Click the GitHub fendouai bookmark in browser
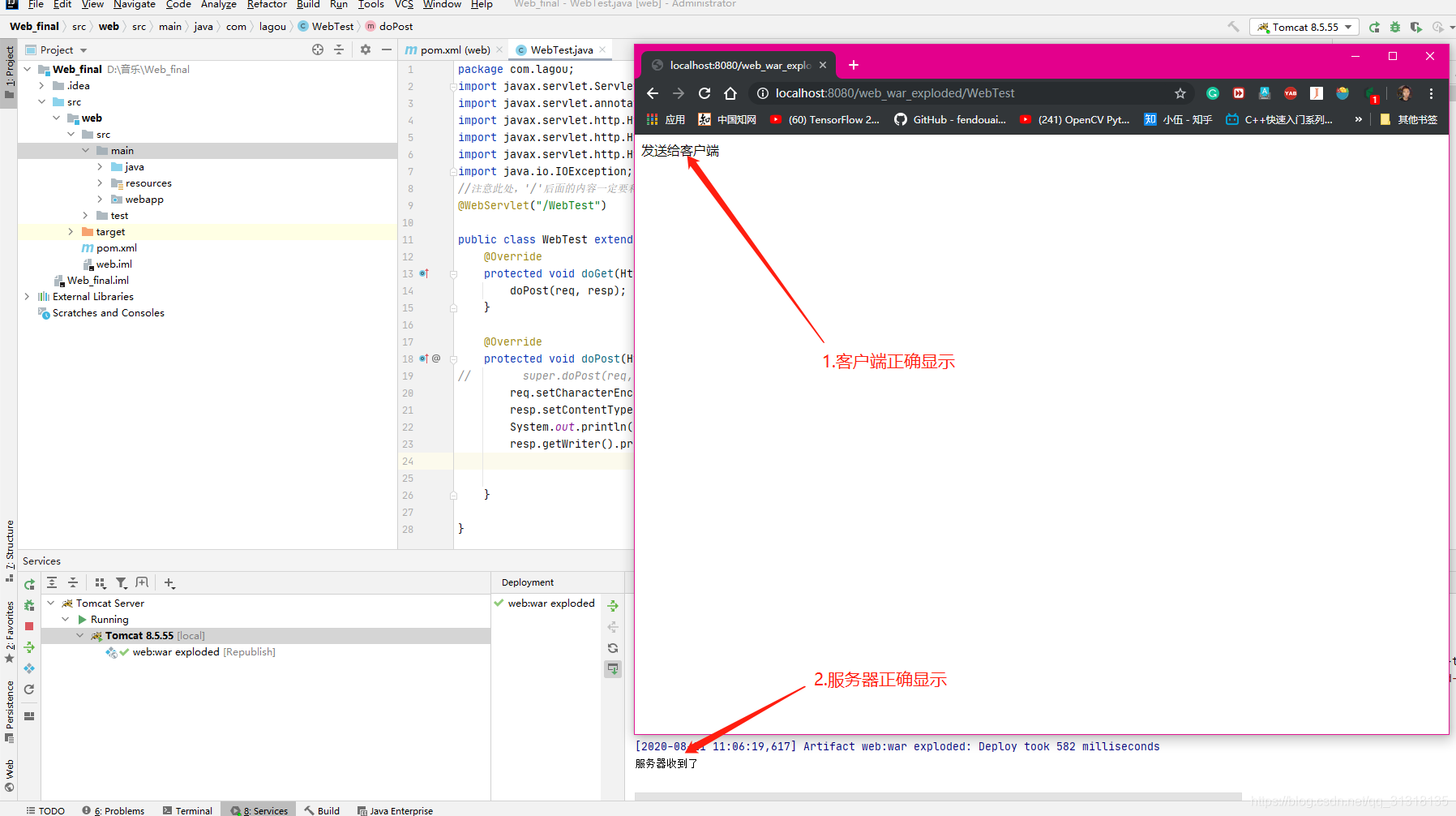This screenshot has width=1456, height=816. [x=951, y=119]
